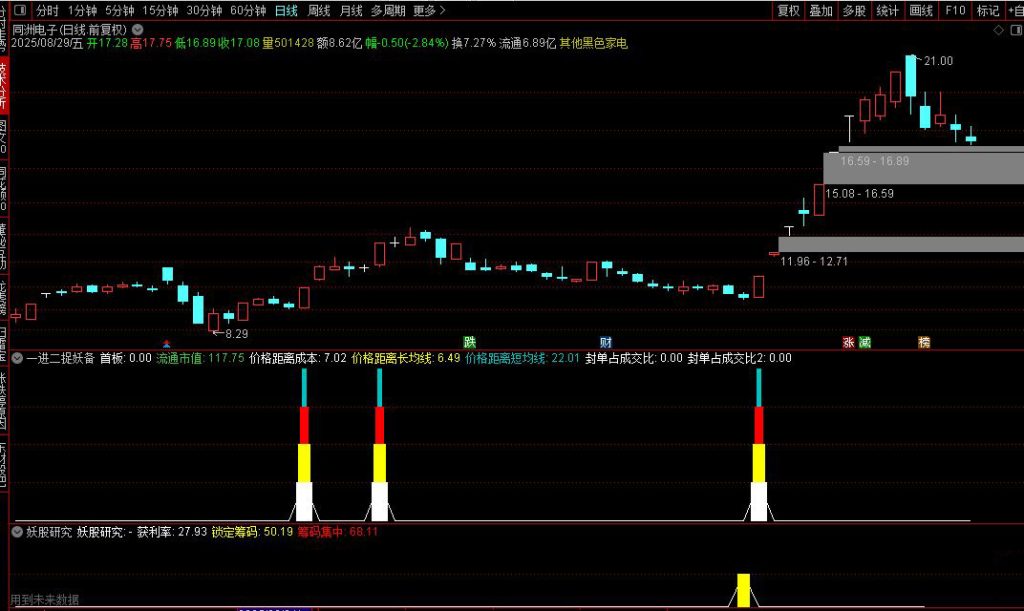Open dropdown next to 同洲电子 stock title

(x=137, y=30)
